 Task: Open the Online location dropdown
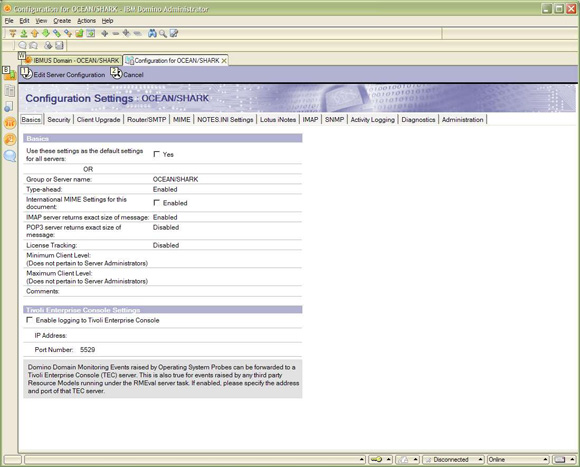(518, 460)
